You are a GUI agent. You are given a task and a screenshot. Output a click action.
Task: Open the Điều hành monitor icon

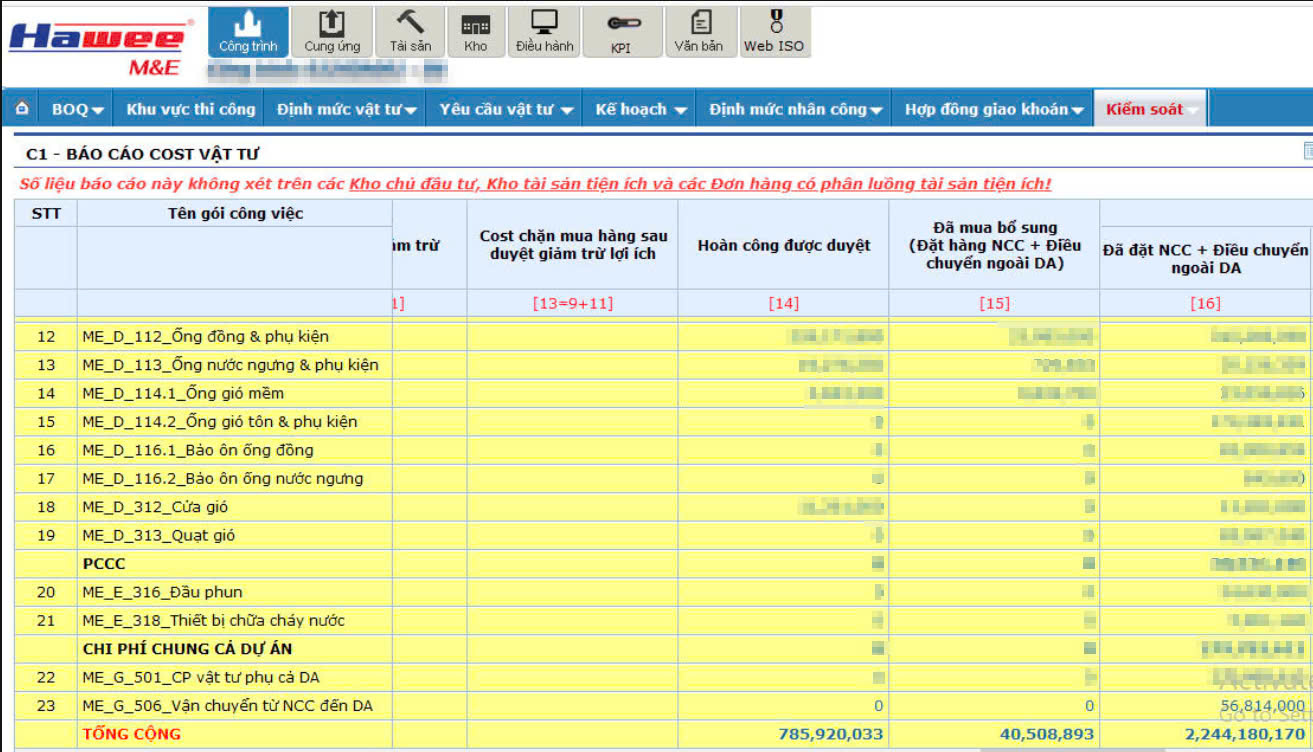(545, 32)
